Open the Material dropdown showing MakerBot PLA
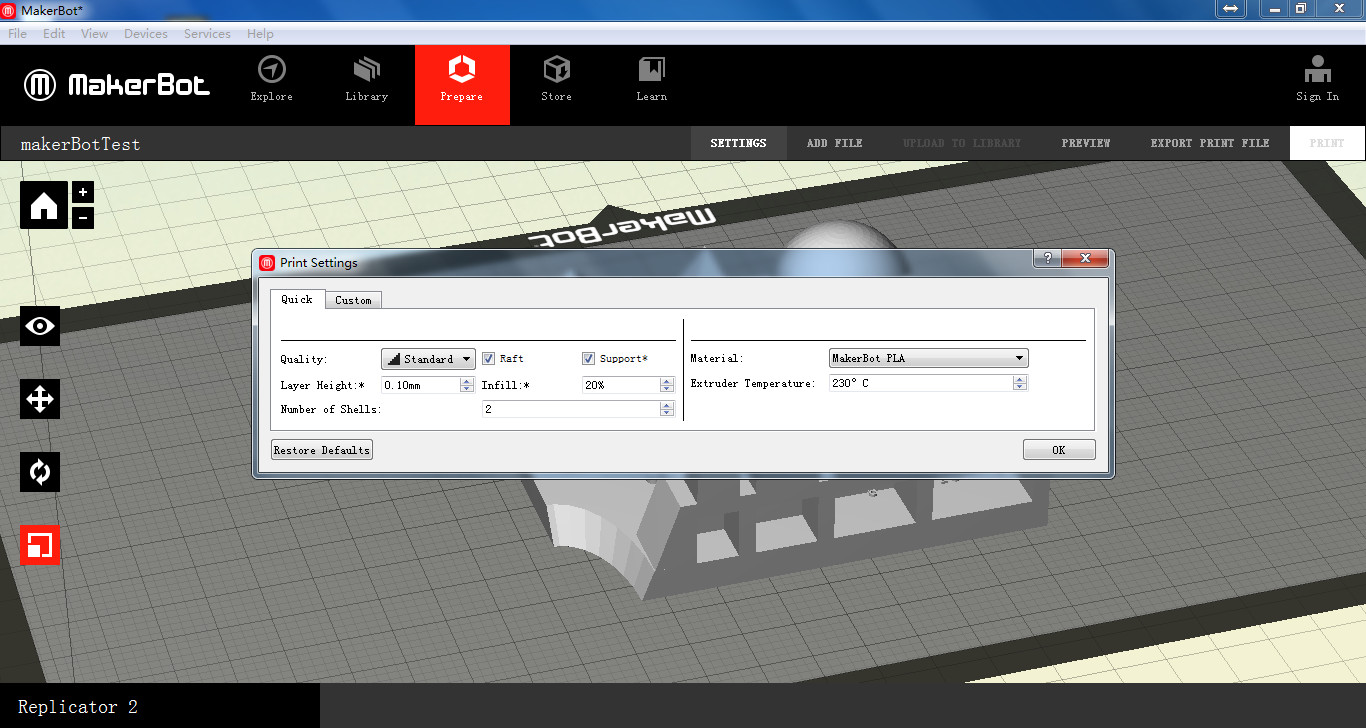 point(928,358)
